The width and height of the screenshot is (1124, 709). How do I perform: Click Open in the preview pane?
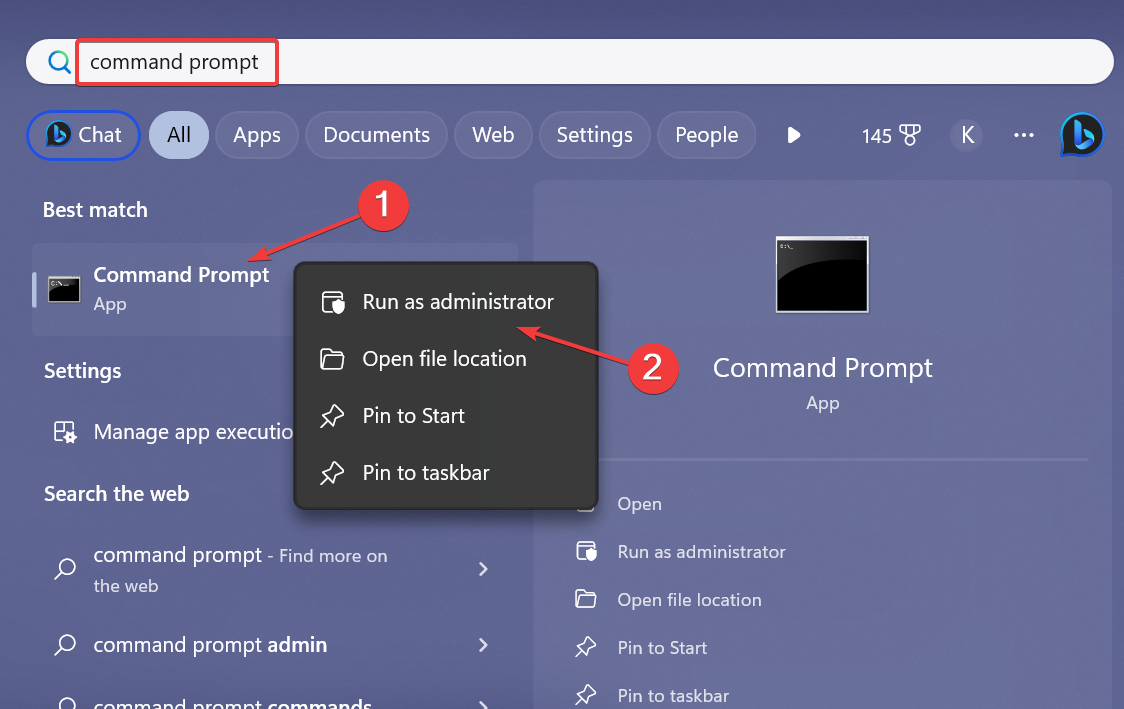click(639, 504)
